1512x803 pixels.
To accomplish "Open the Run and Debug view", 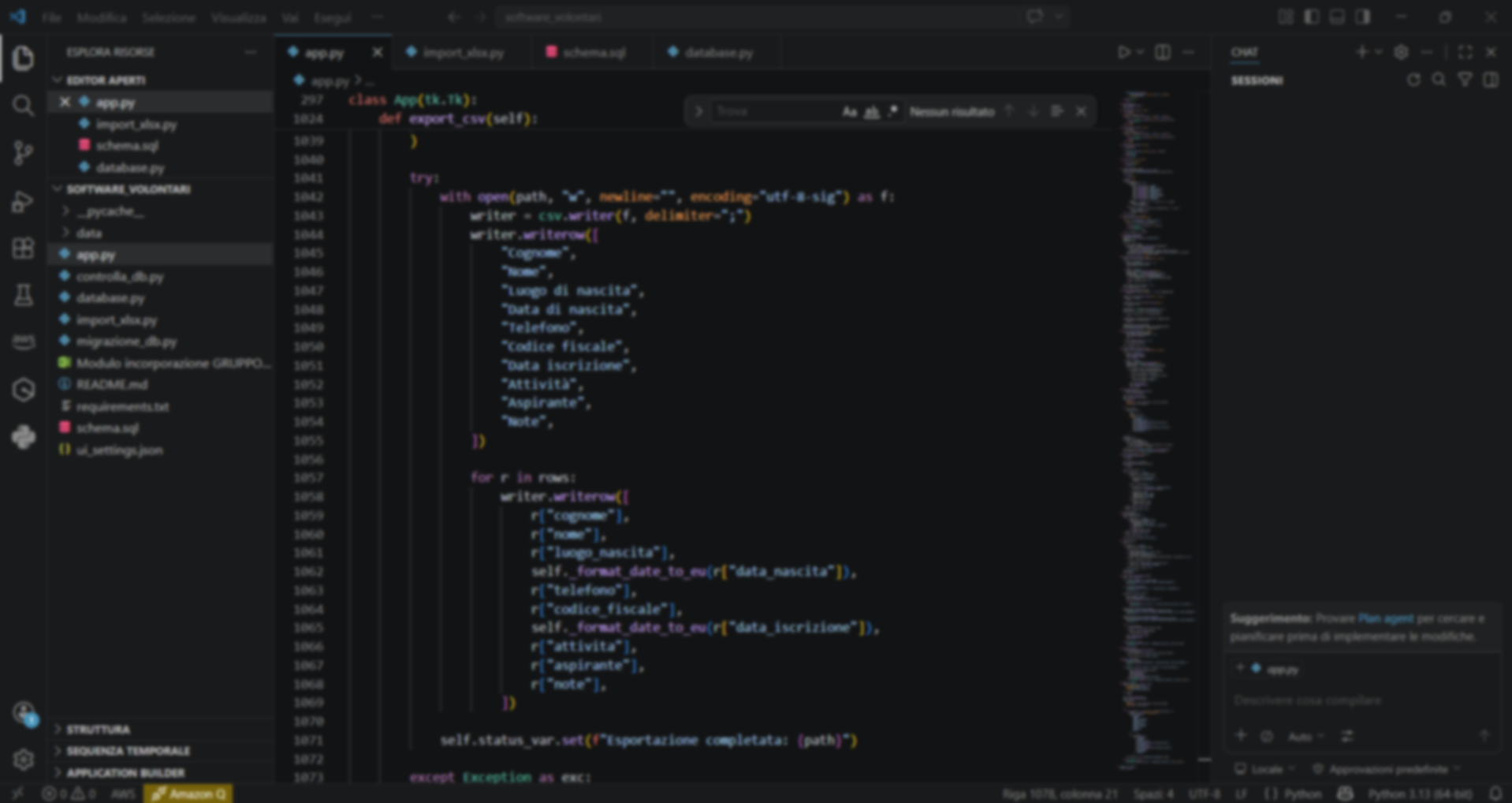I will 24,201.
